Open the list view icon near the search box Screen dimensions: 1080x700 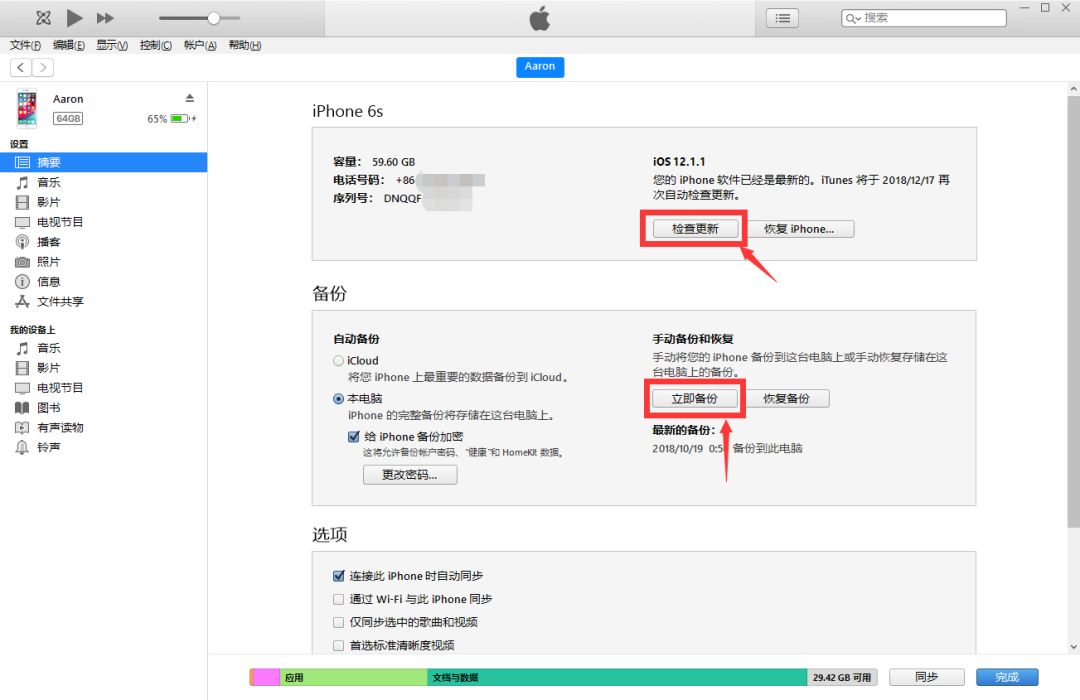[781, 17]
